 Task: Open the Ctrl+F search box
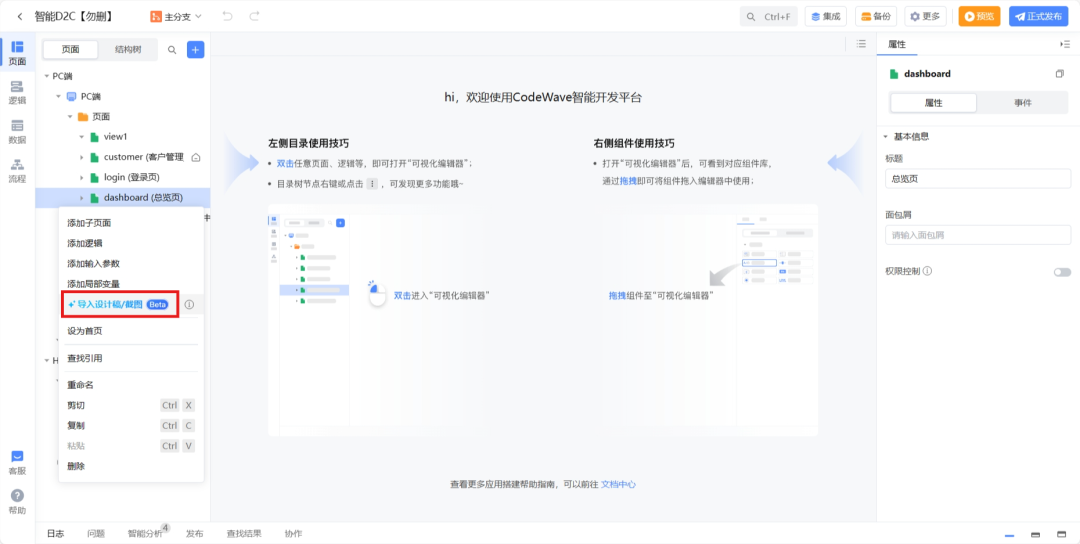(x=769, y=16)
